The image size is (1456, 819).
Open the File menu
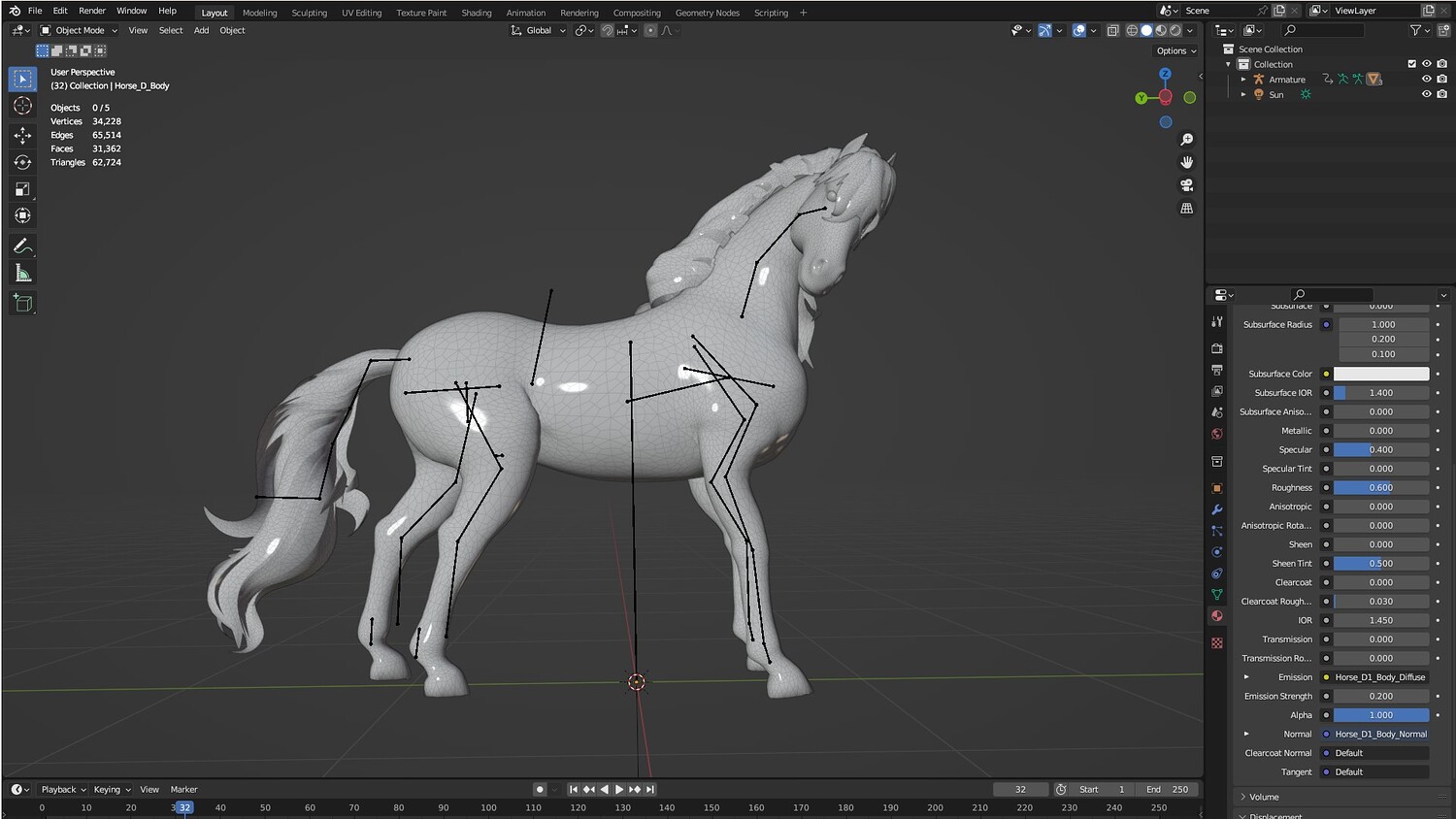coord(35,11)
